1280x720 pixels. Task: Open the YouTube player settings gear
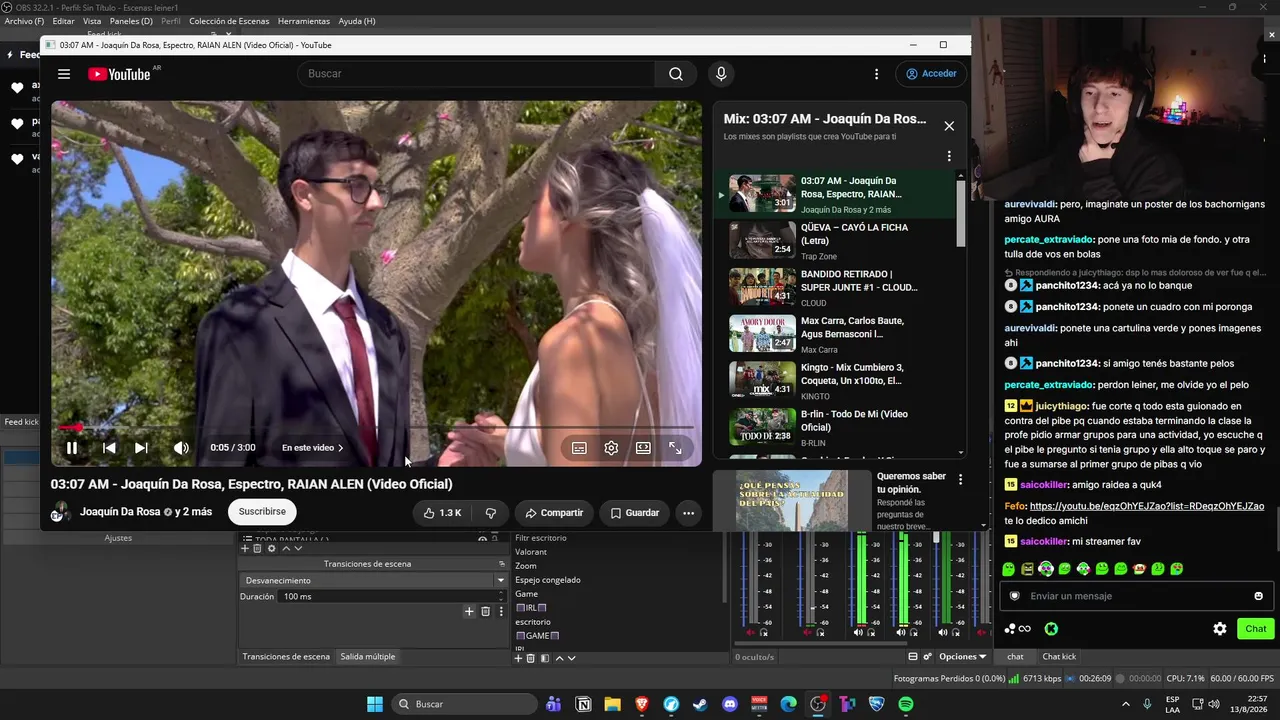(x=611, y=448)
